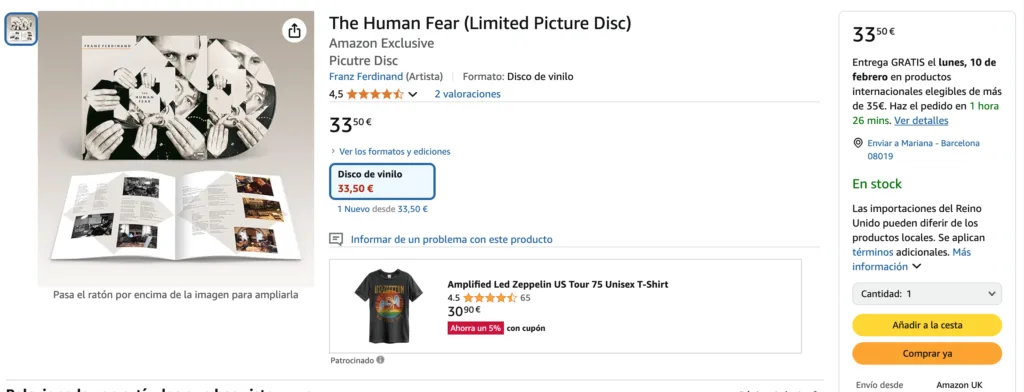Click the share icon on product image
The image size is (1024, 392).
(x=294, y=30)
